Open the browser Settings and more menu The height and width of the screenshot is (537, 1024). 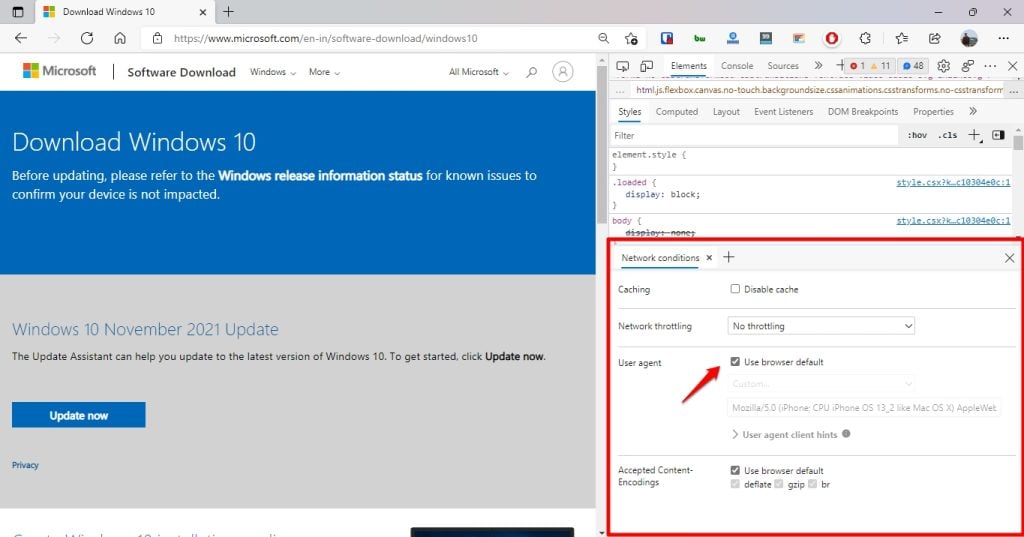(1004, 39)
